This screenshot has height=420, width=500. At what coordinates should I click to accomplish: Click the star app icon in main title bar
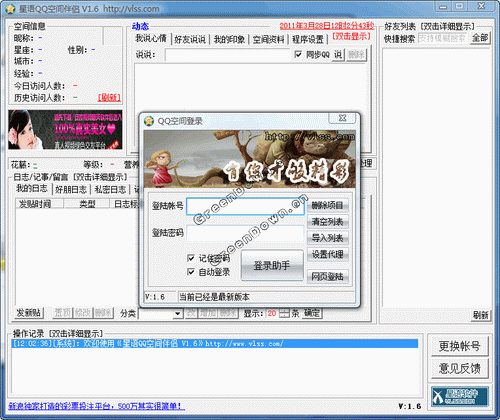click(x=10, y=9)
